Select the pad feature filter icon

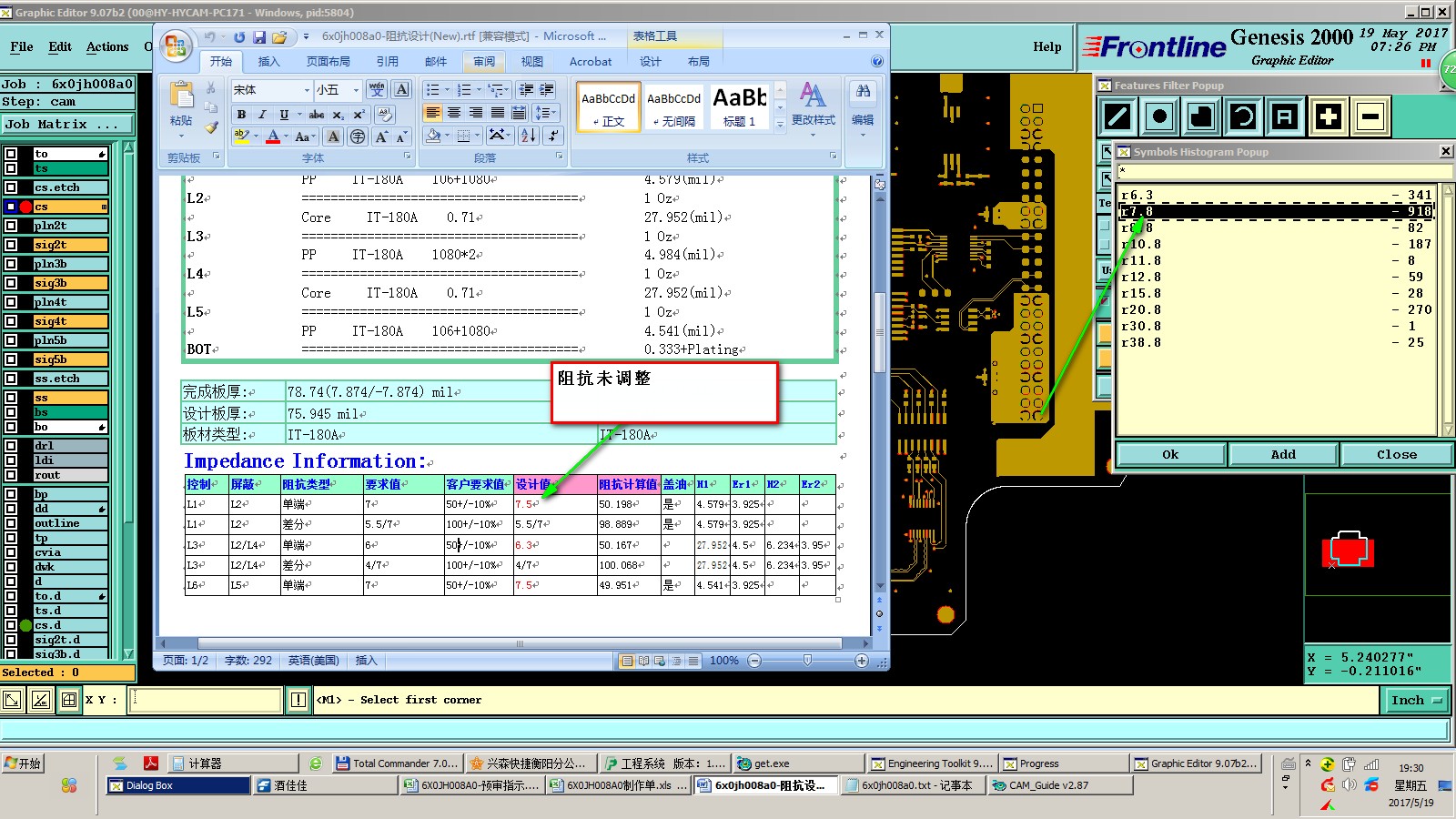[x=1159, y=116]
